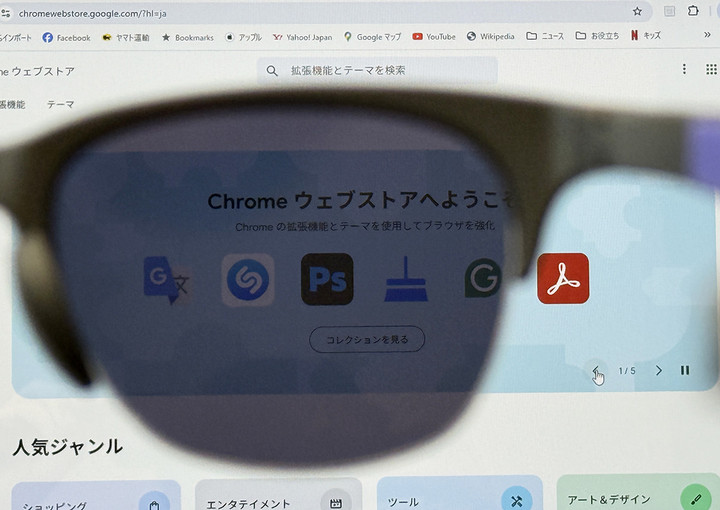Bookmark this page with star icon
Image resolution: width=720 pixels, height=510 pixels.
pos(637,11)
